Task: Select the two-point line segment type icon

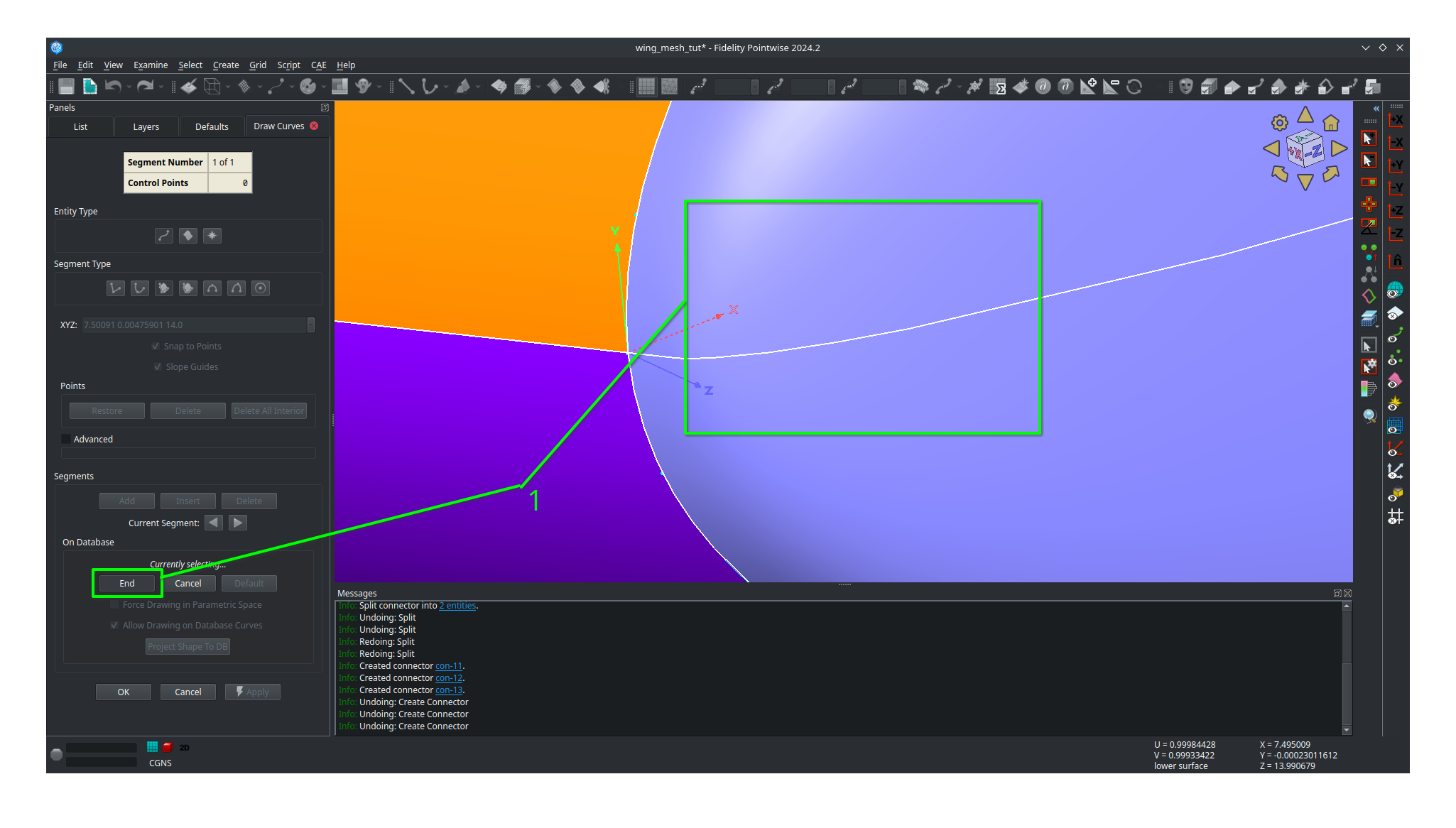Action: pos(115,288)
